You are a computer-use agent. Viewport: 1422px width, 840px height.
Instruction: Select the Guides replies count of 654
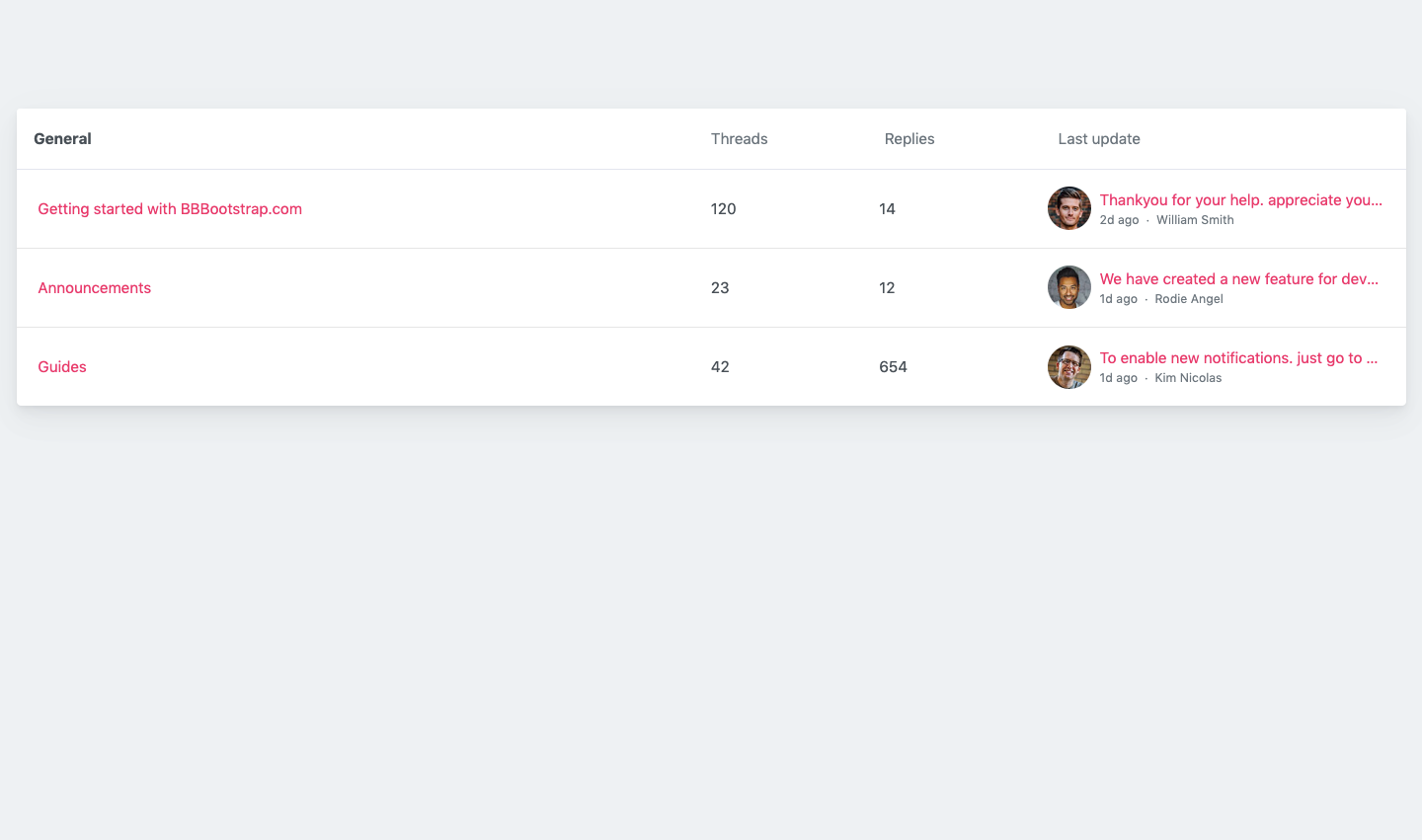click(x=893, y=366)
